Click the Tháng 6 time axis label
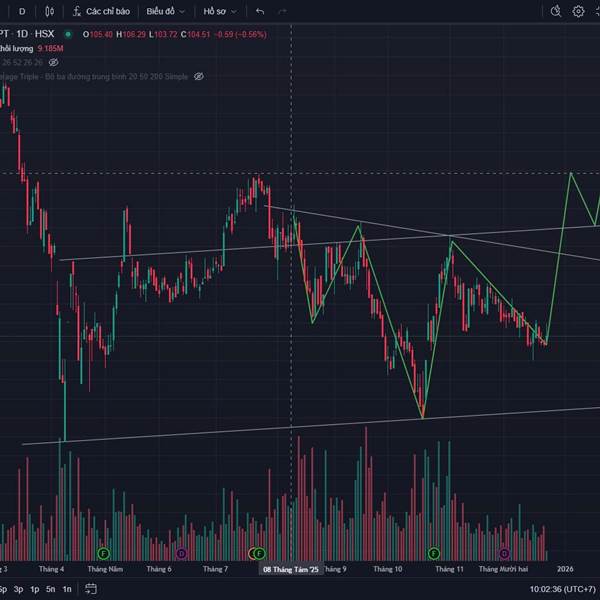The height and width of the screenshot is (600, 600). point(159,569)
